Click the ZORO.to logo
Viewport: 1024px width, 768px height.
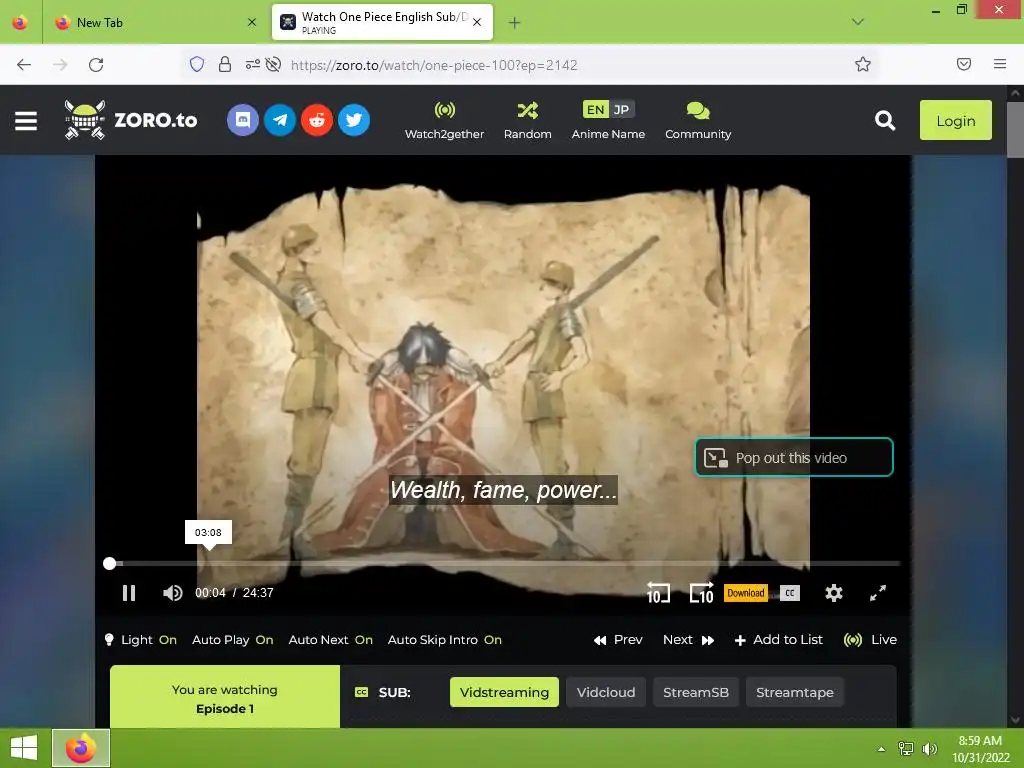pyautogui.click(x=131, y=120)
